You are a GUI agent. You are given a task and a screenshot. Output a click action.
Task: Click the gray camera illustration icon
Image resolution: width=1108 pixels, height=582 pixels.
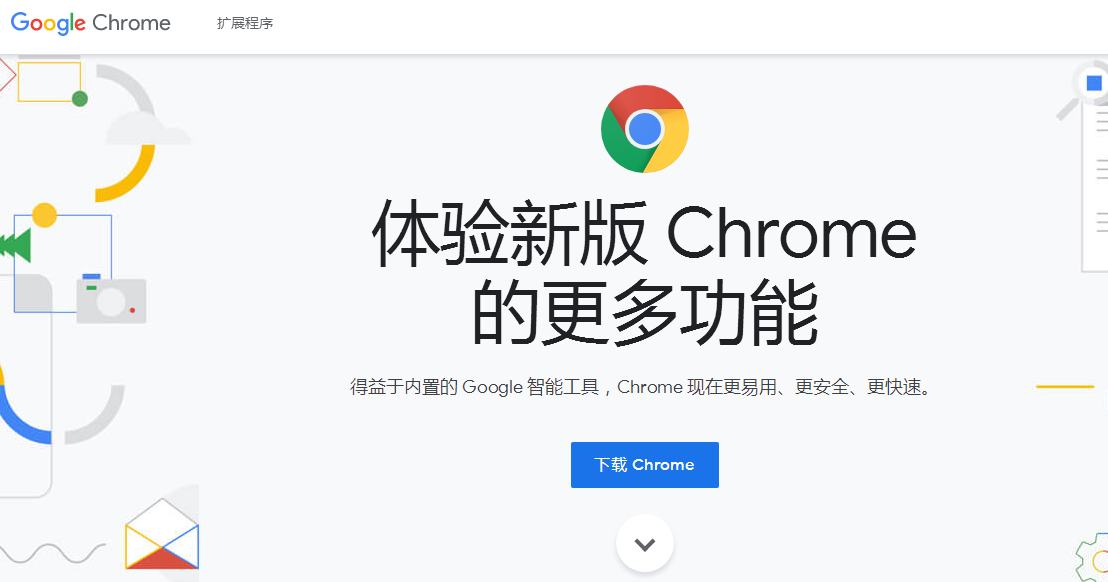(111, 299)
